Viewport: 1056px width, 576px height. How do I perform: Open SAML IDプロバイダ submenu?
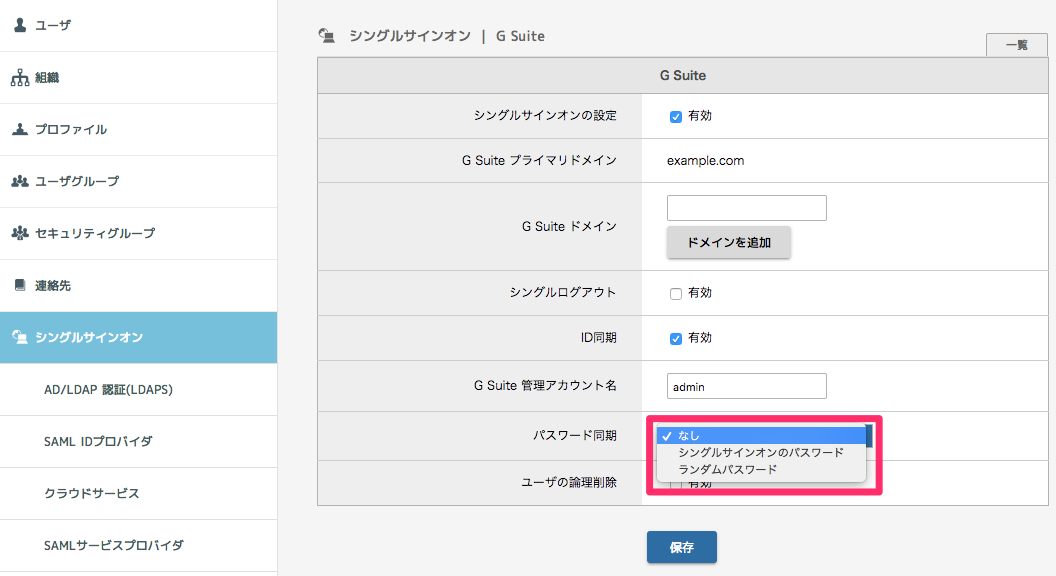click(138, 441)
